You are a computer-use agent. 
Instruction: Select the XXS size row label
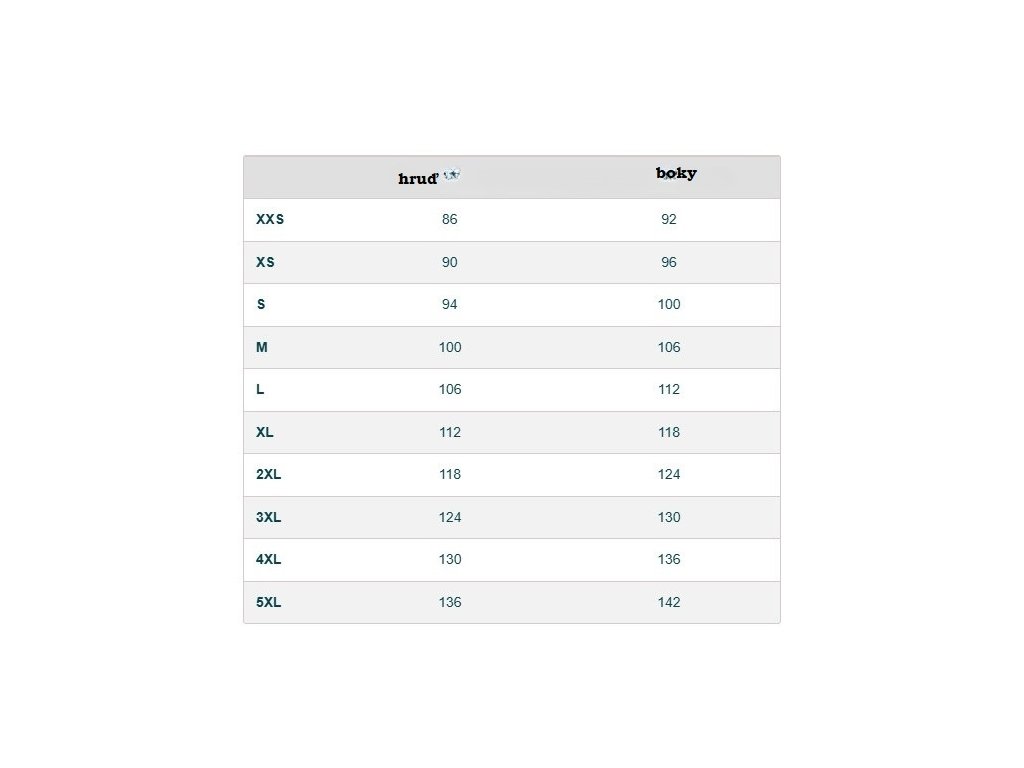tap(270, 220)
